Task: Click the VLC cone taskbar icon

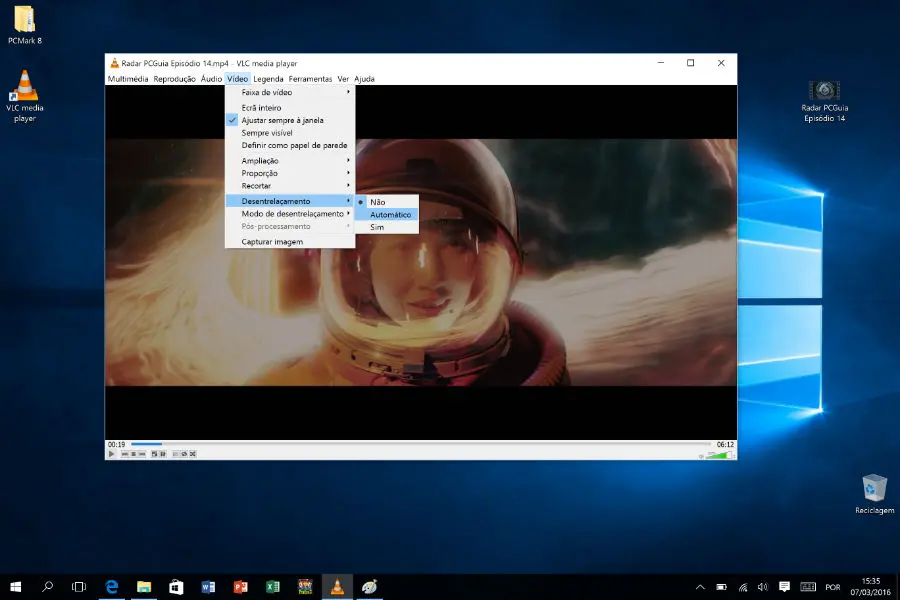Action: [337, 587]
